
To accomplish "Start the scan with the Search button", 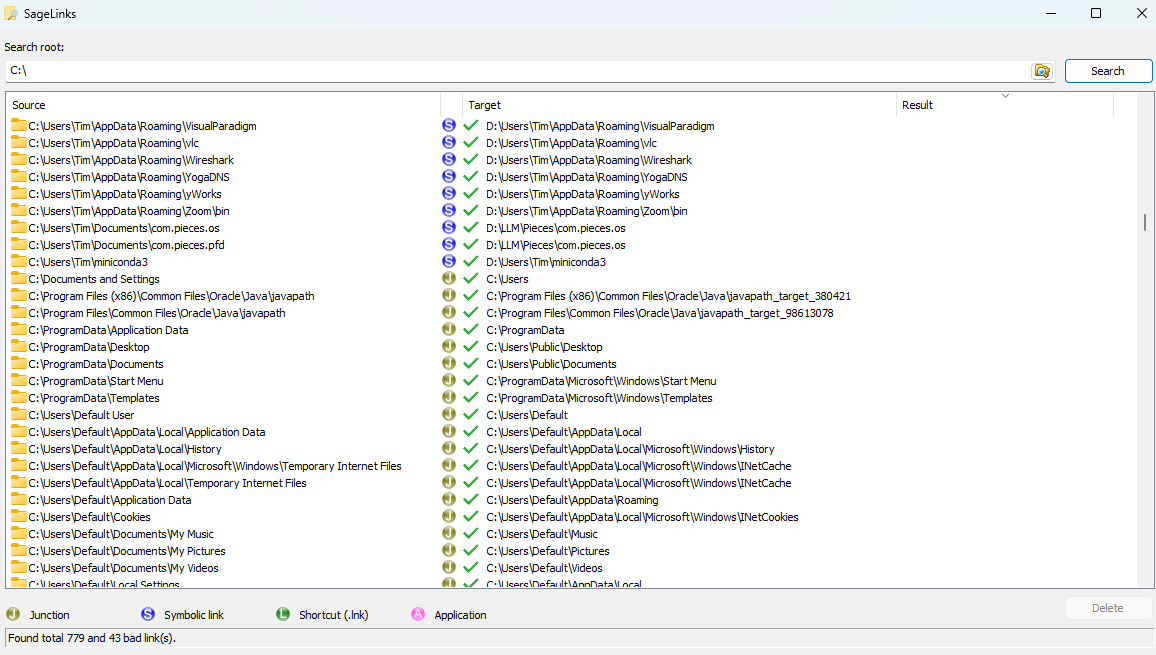I will coord(1108,71).
